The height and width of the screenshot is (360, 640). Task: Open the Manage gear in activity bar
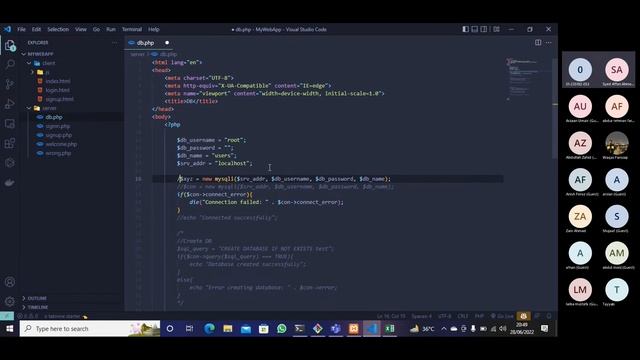coord(10,302)
